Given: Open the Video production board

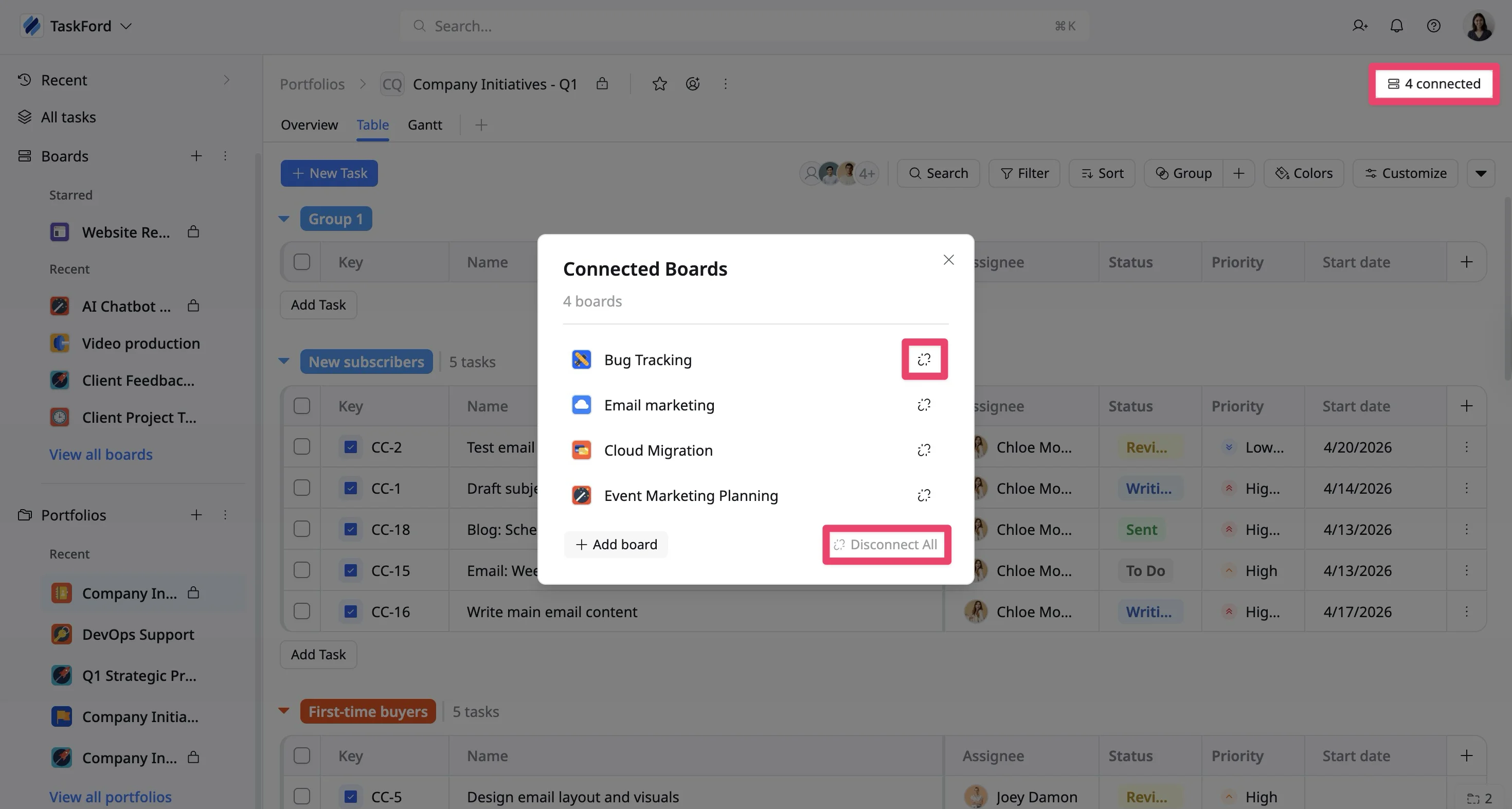Looking at the screenshot, I should click(x=141, y=344).
